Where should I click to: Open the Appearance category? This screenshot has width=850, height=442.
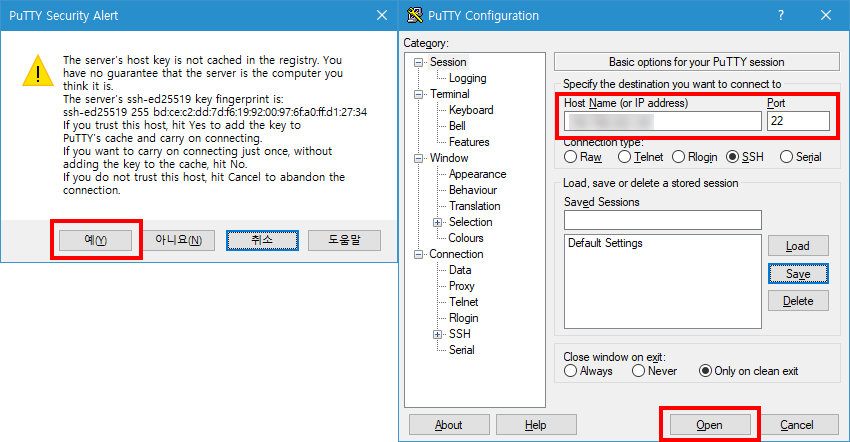[x=477, y=174]
